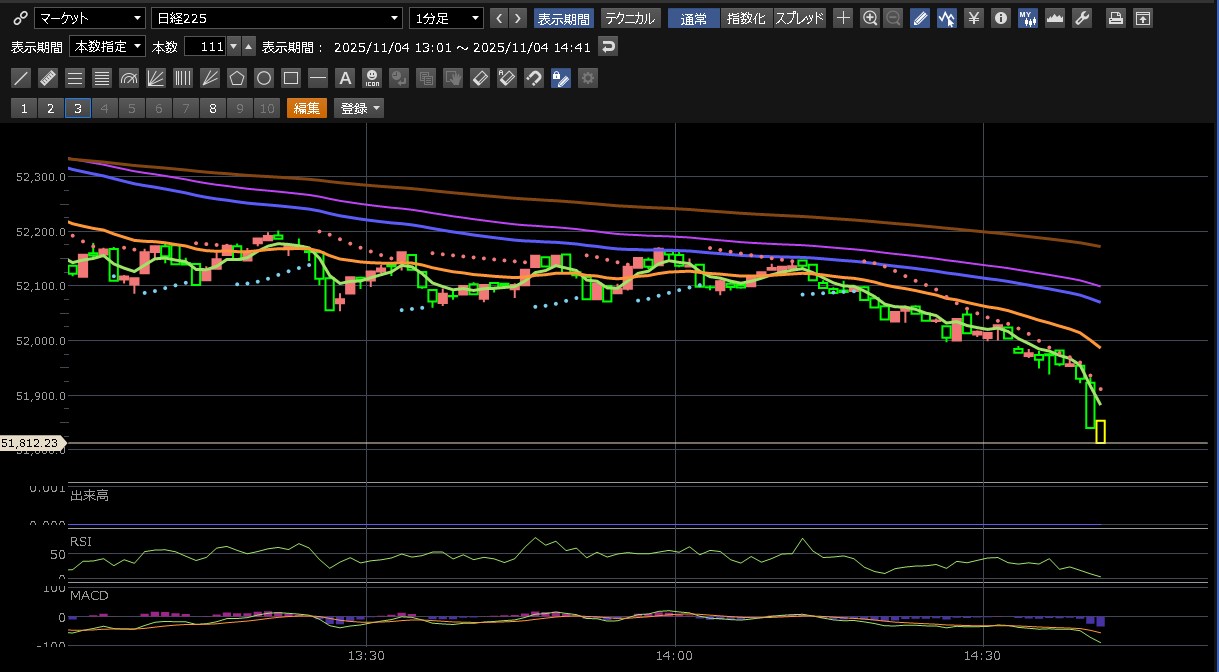Switch to chart preset 8
Screen dimensions: 1219x672
click(212, 108)
